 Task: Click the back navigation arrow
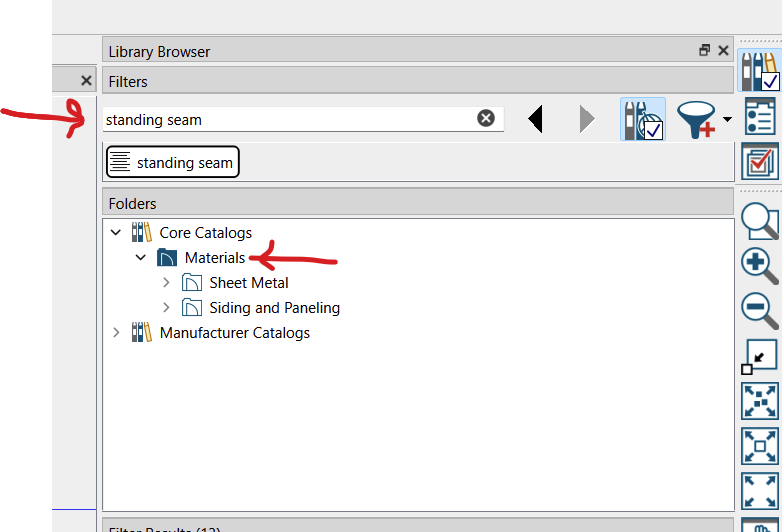click(536, 120)
